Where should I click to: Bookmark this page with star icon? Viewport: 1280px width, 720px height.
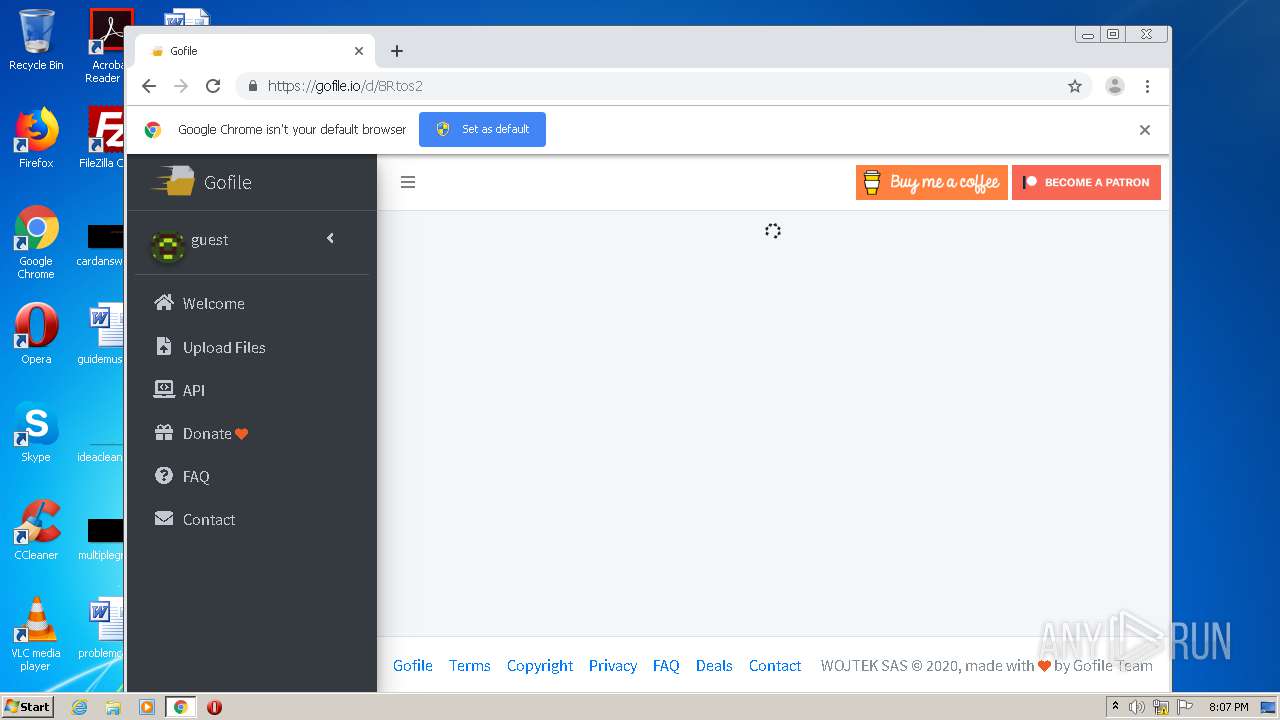tap(1075, 86)
